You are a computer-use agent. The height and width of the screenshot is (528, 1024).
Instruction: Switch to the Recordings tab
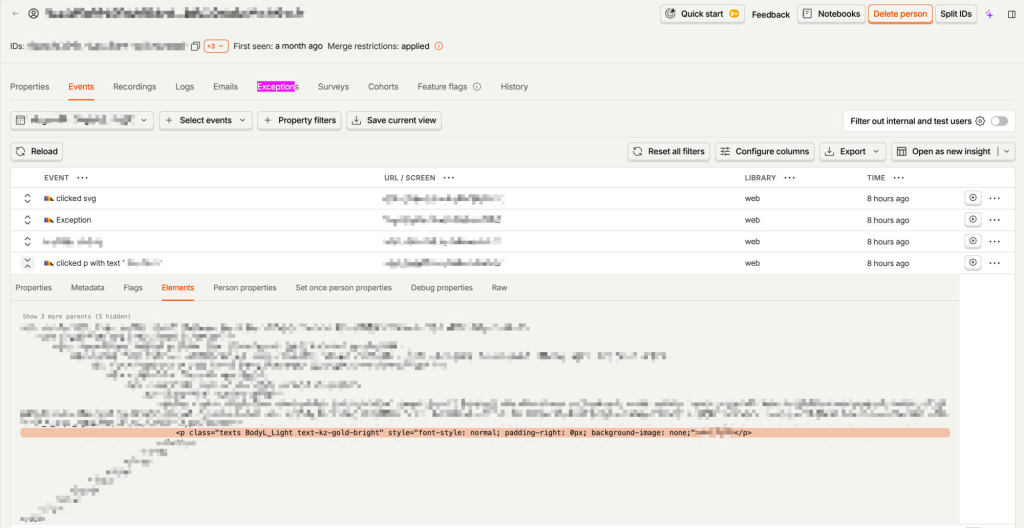pos(135,86)
